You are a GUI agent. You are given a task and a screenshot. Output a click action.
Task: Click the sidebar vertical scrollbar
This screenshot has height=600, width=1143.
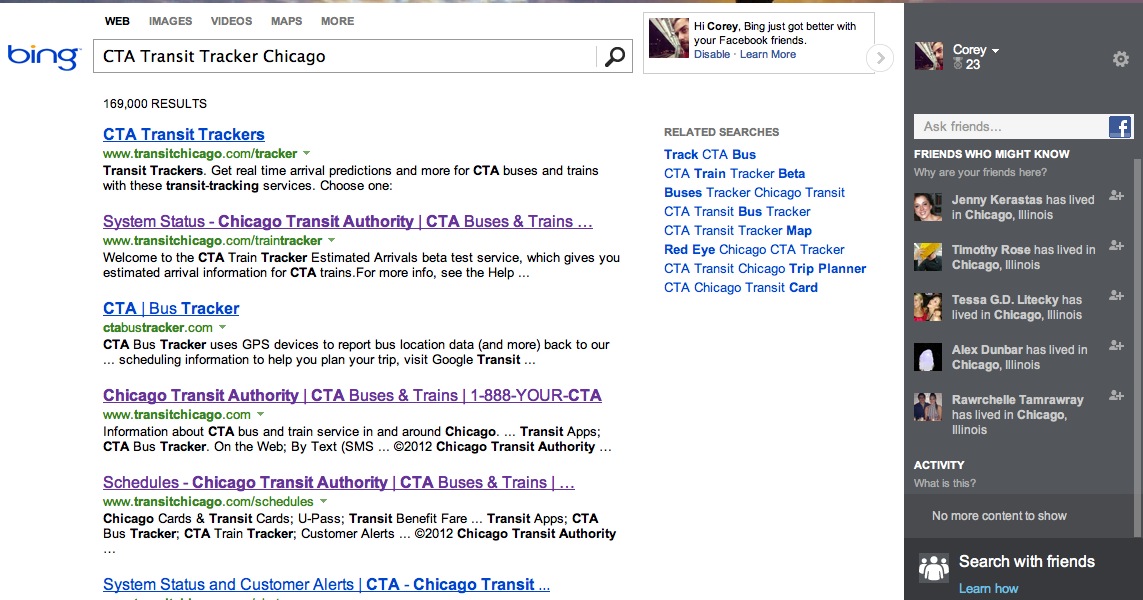(1137, 346)
